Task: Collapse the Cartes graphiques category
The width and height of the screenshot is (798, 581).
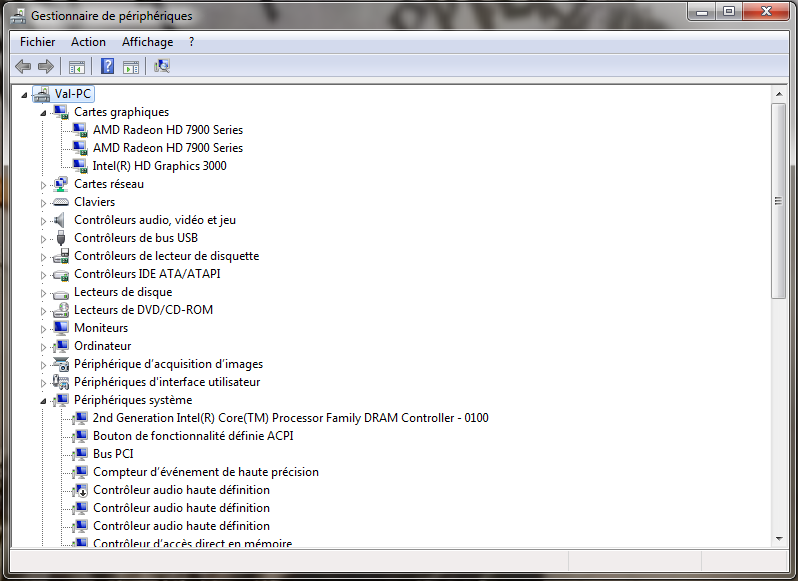Action: (43, 113)
